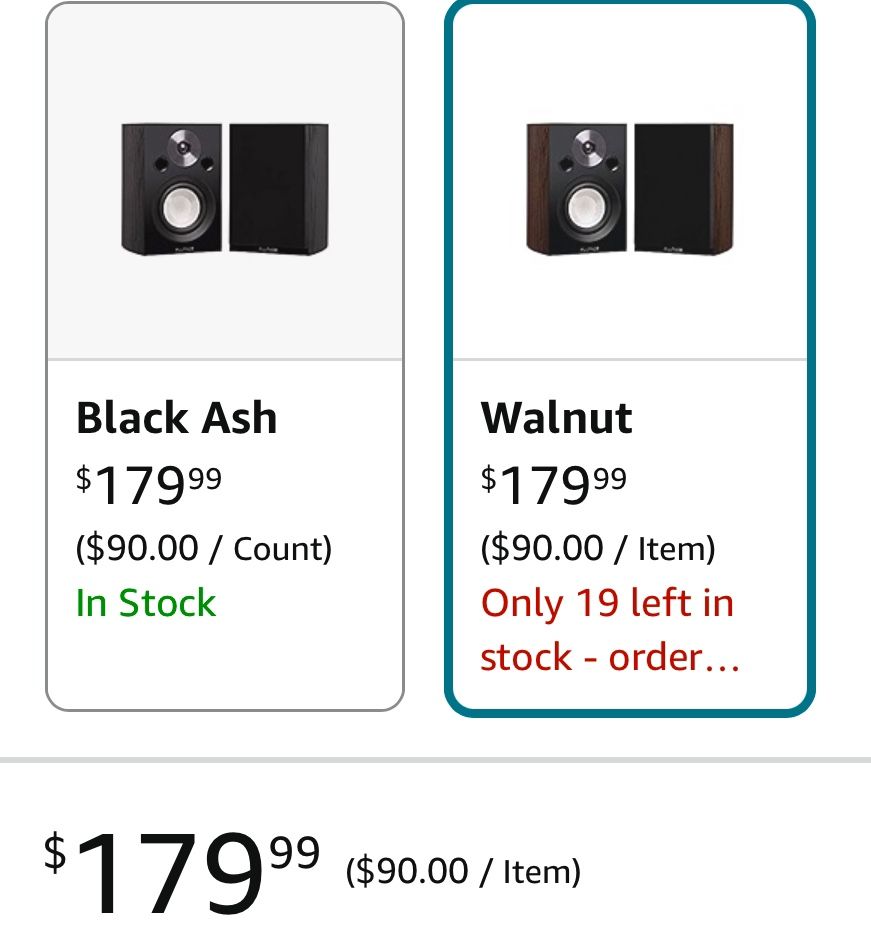Click the large $179.99 main price

(182, 872)
